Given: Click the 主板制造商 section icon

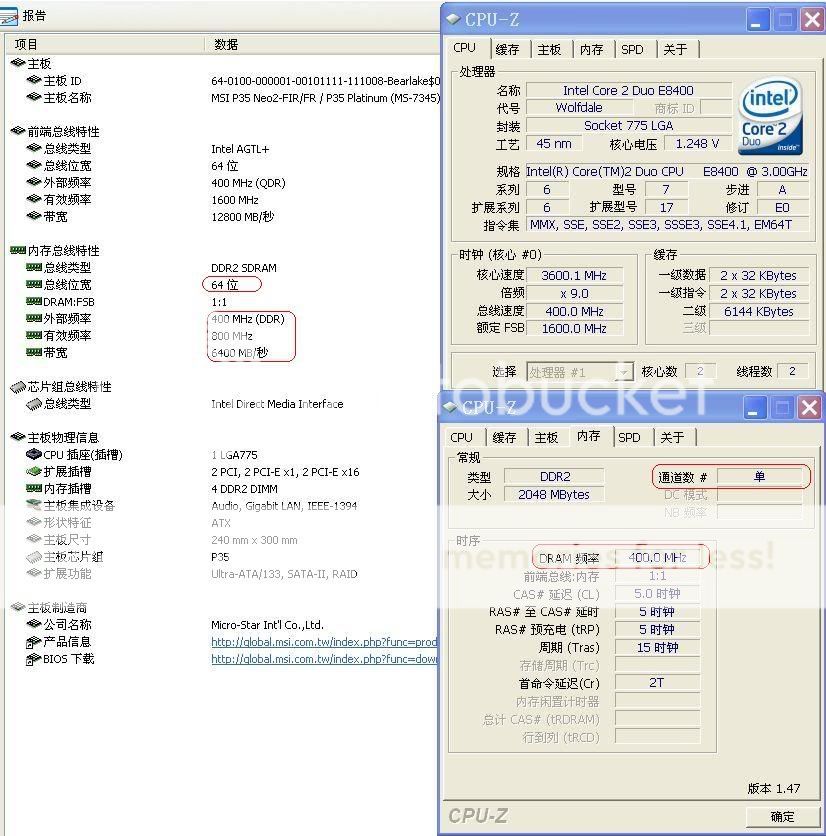Looking at the screenshot, I should 18,607.
